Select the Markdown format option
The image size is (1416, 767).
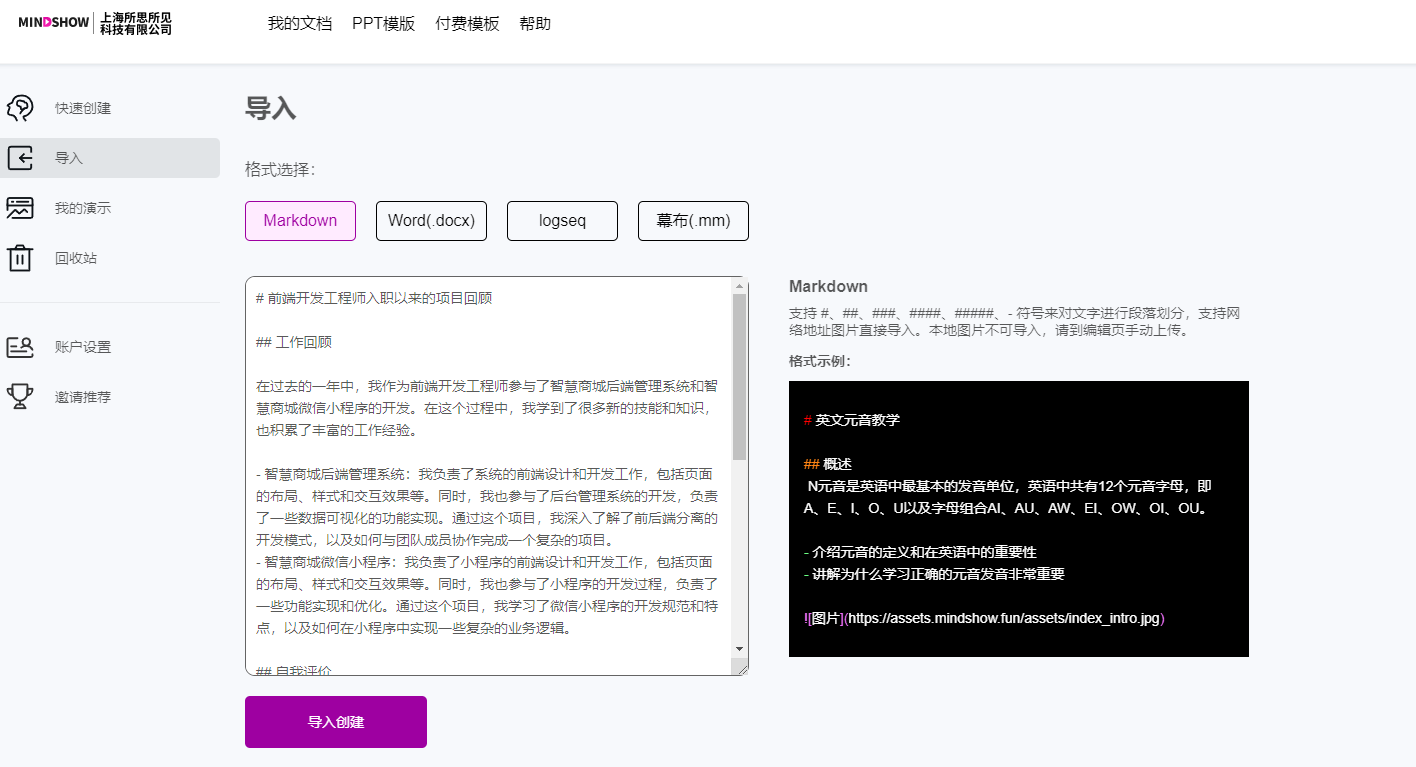[x=300, y=221]
